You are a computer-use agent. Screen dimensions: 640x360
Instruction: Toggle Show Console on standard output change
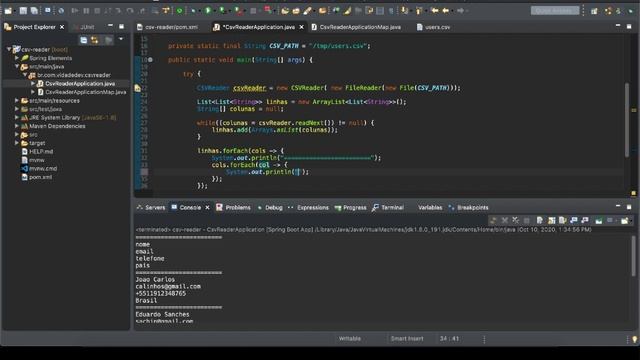573,220
